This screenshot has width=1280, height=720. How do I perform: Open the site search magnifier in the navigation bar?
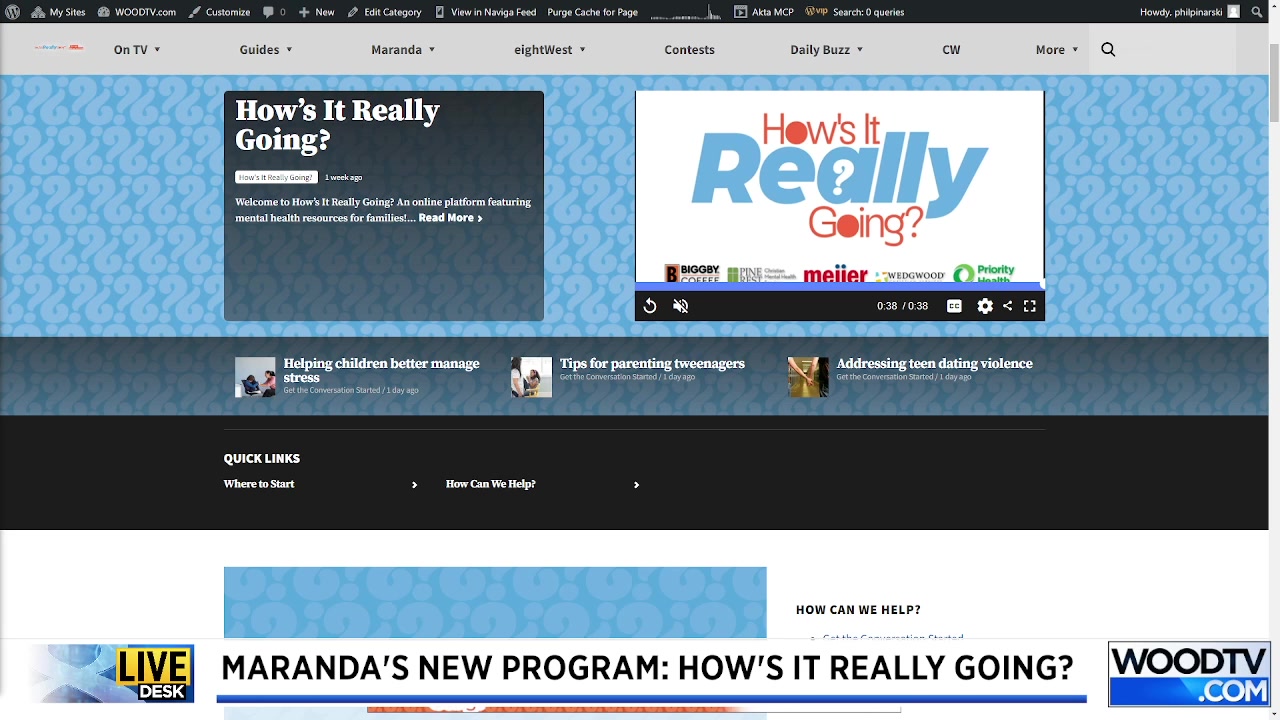(1108, 48)
